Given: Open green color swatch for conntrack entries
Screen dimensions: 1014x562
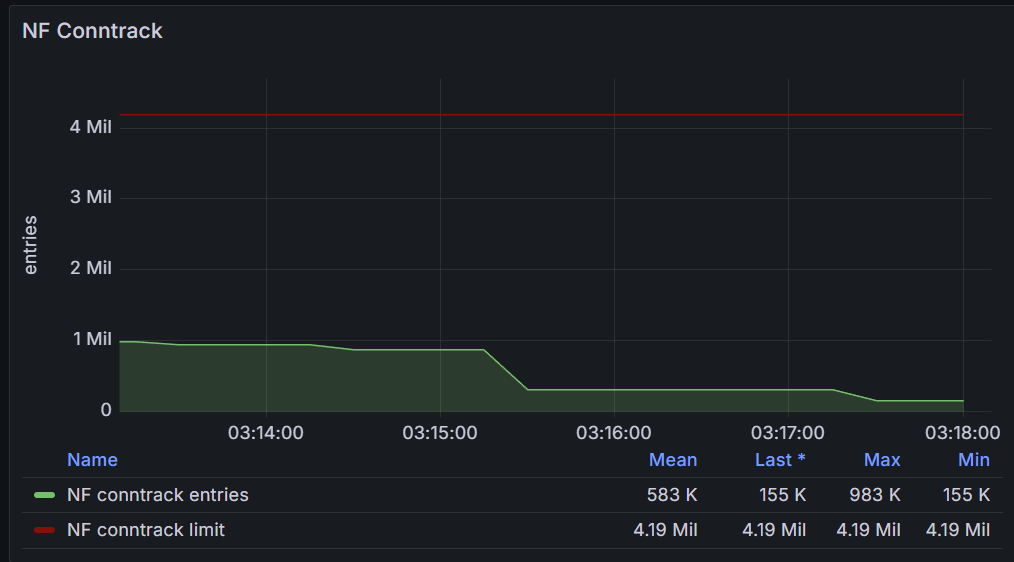Looking at the screenshot, I should pos(44,495).
